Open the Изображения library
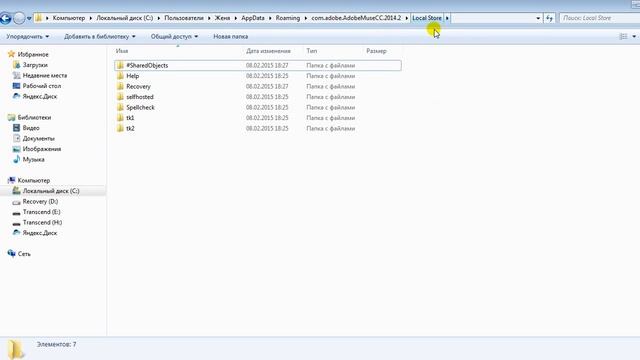Image resolution: width=640 pixels, height=360 pixels. [x=42, y=149]
